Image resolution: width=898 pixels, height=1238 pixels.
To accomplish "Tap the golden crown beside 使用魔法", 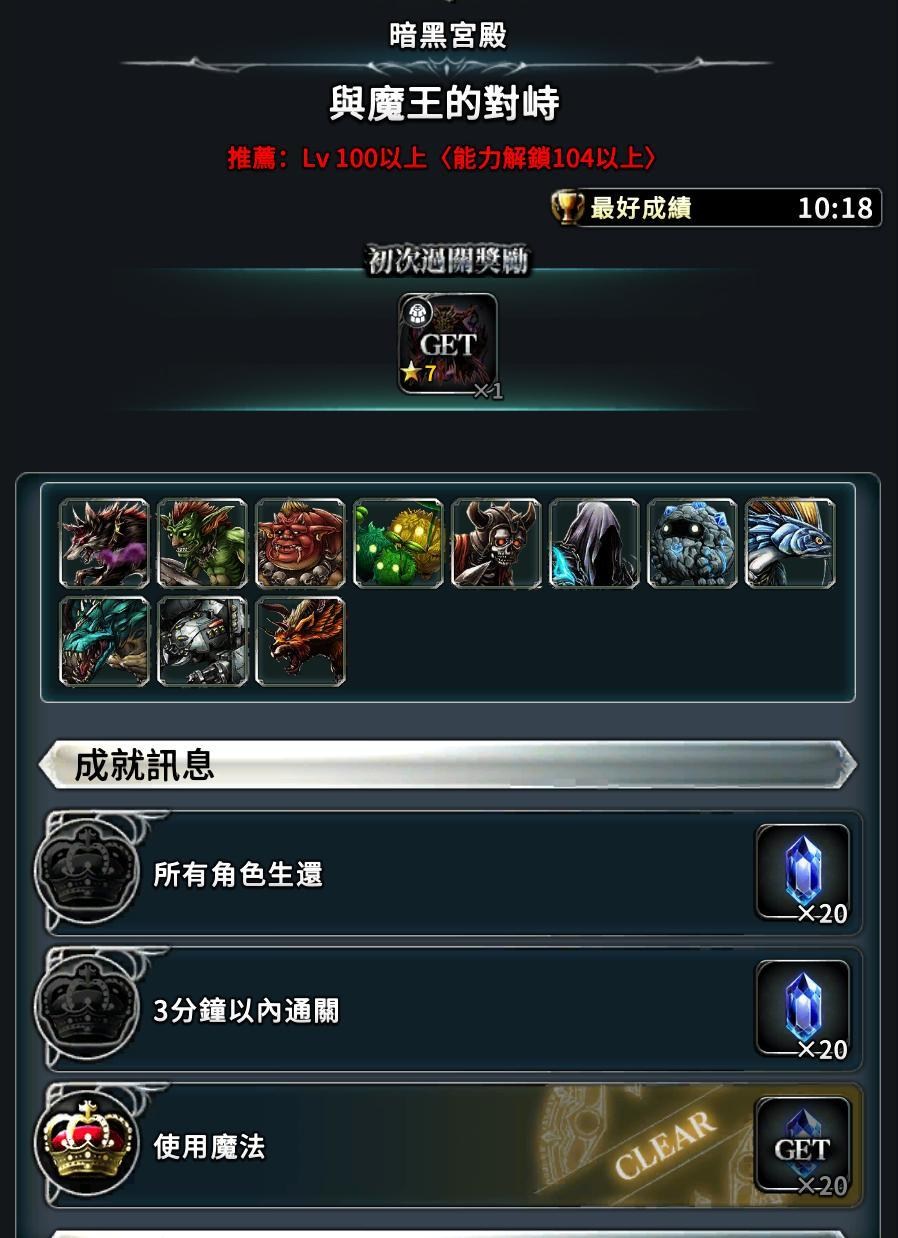I will (87, 1143).
